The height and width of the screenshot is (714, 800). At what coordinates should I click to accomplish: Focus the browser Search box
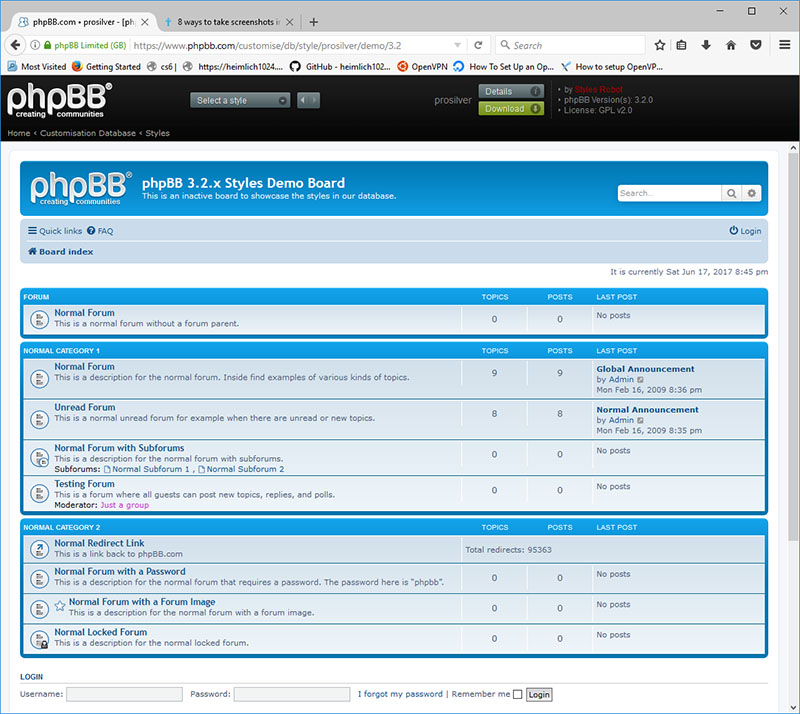(x=569, y=45)
